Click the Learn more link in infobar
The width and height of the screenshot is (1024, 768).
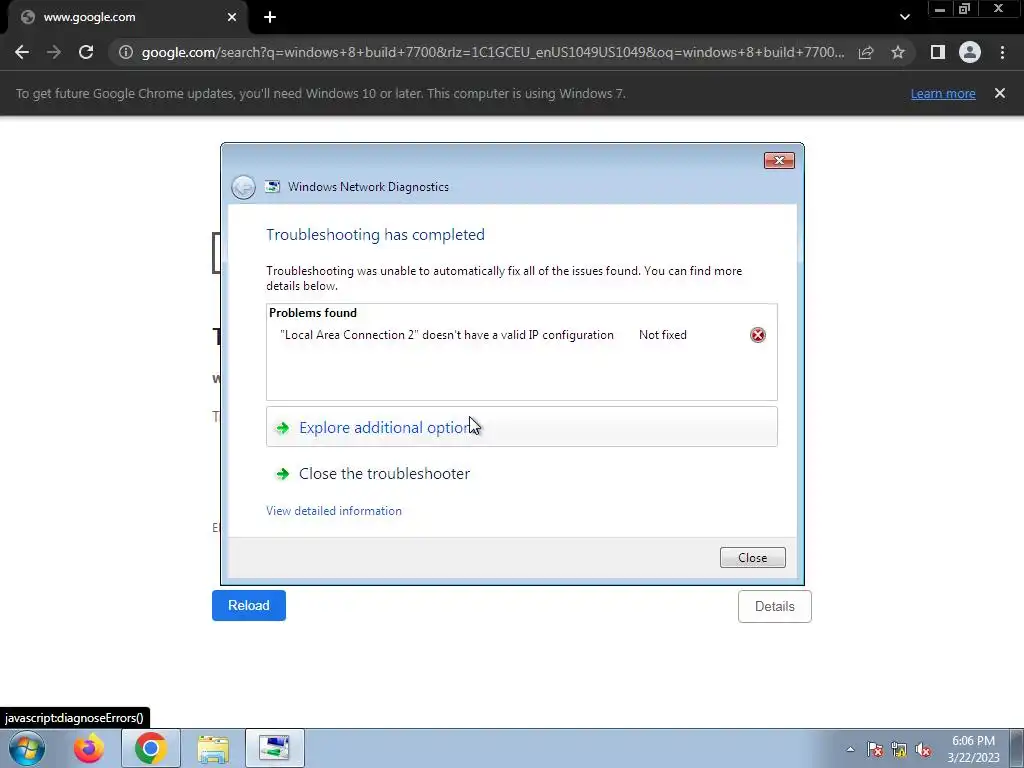tap(943, 93)
